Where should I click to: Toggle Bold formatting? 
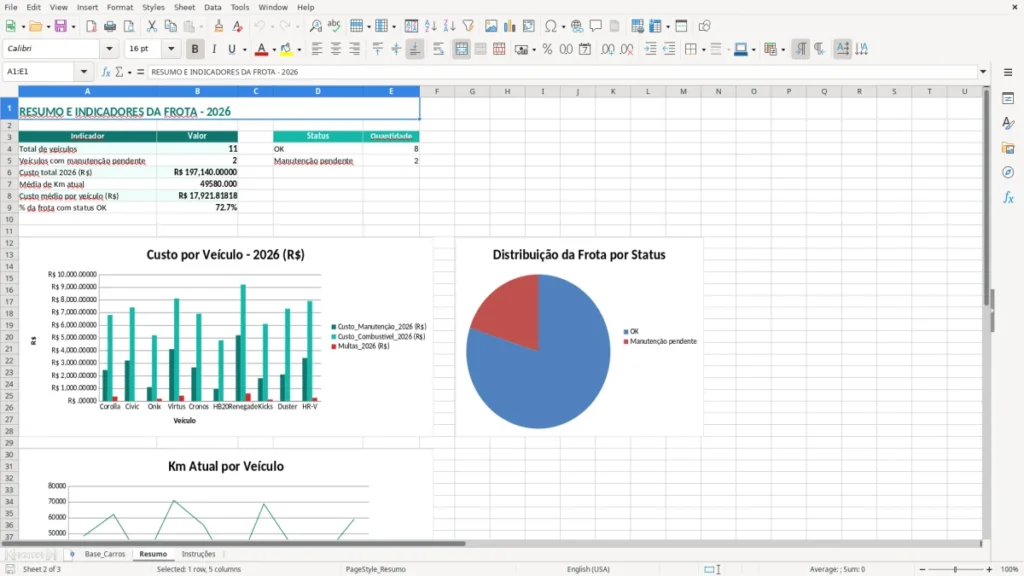[x=195, y=49]
